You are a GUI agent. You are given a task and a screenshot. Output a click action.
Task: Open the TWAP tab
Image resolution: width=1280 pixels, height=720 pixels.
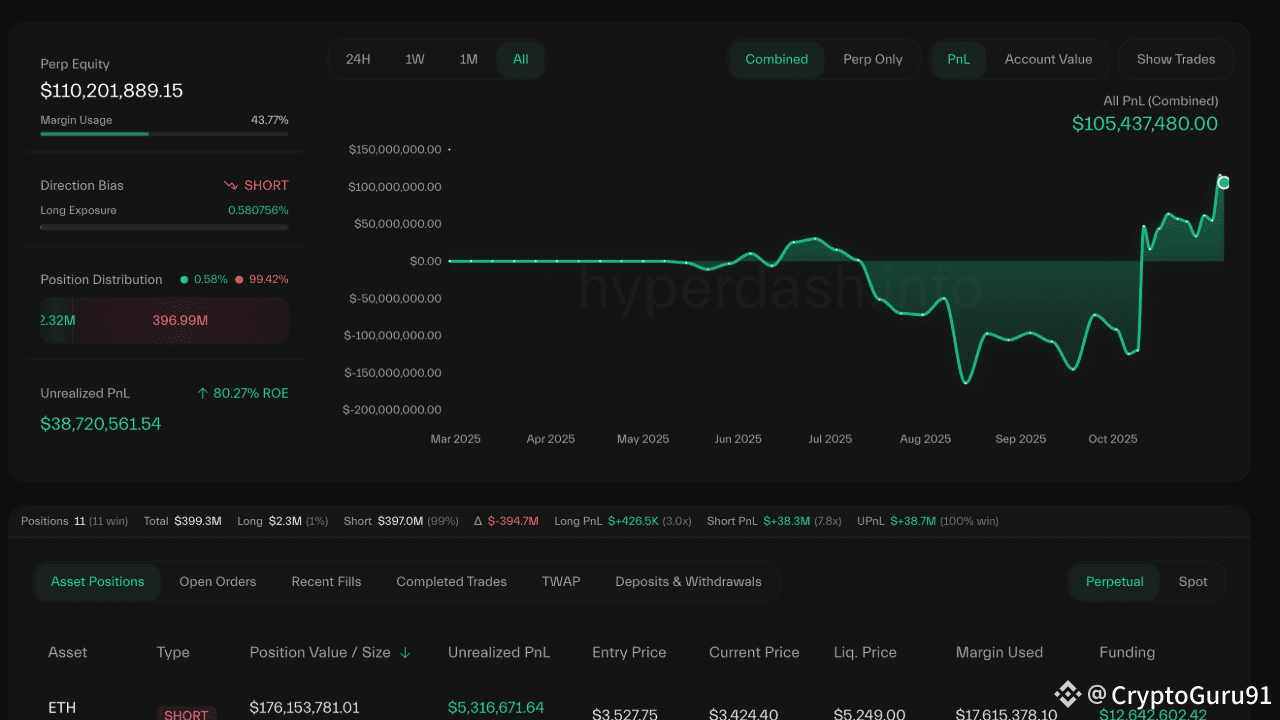click(x=561, y=581)
